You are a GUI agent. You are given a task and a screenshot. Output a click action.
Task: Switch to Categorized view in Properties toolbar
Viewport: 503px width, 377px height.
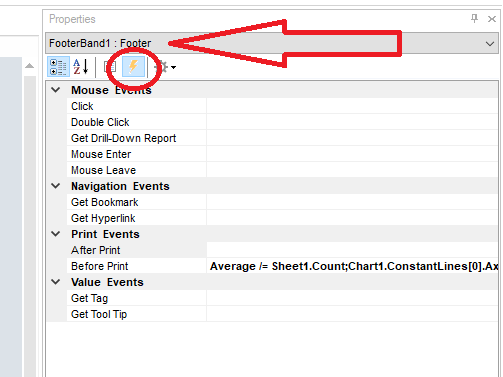[x=58, y=67]
